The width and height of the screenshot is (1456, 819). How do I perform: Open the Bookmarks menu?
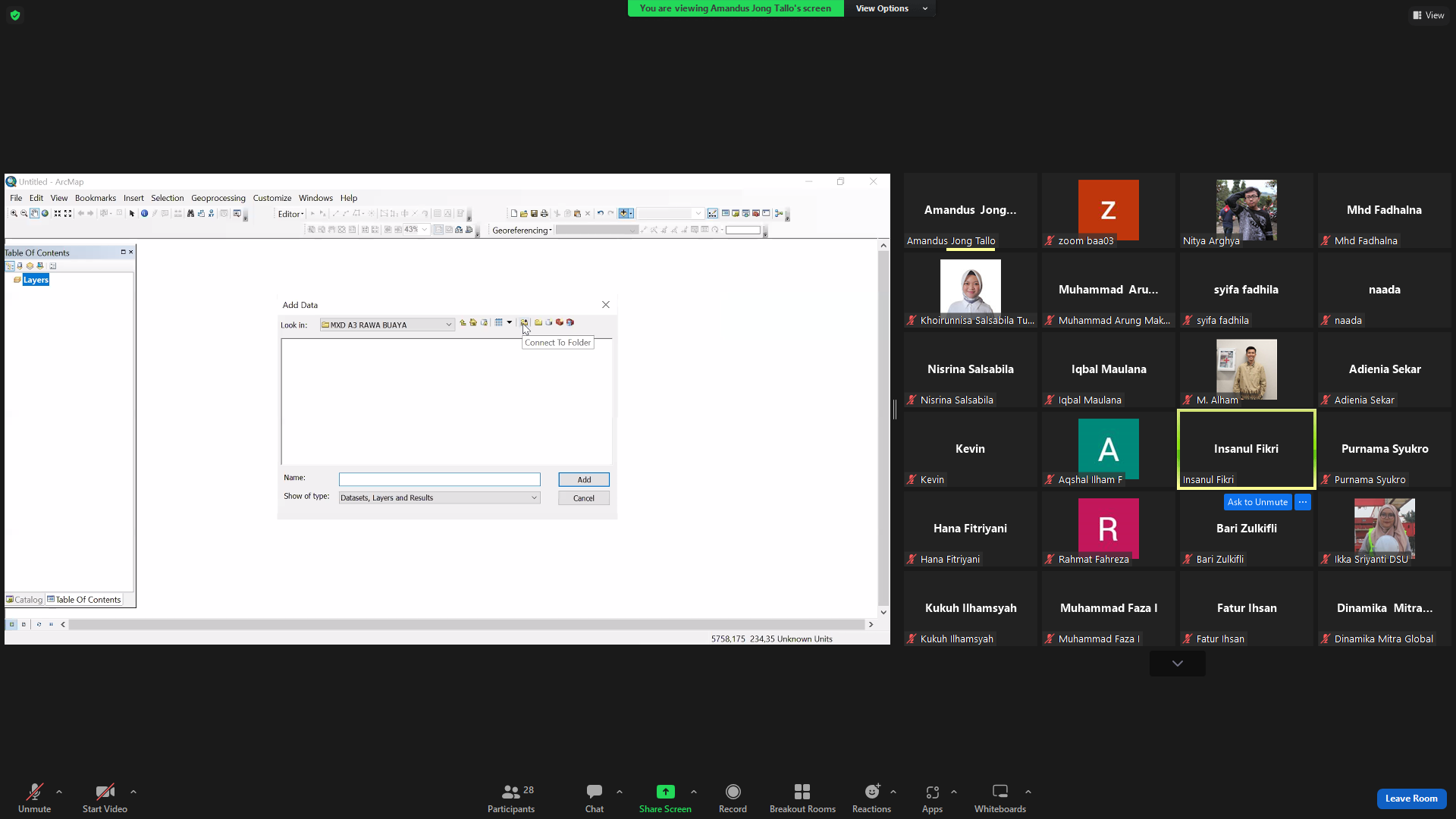click(x=96, y=198)
